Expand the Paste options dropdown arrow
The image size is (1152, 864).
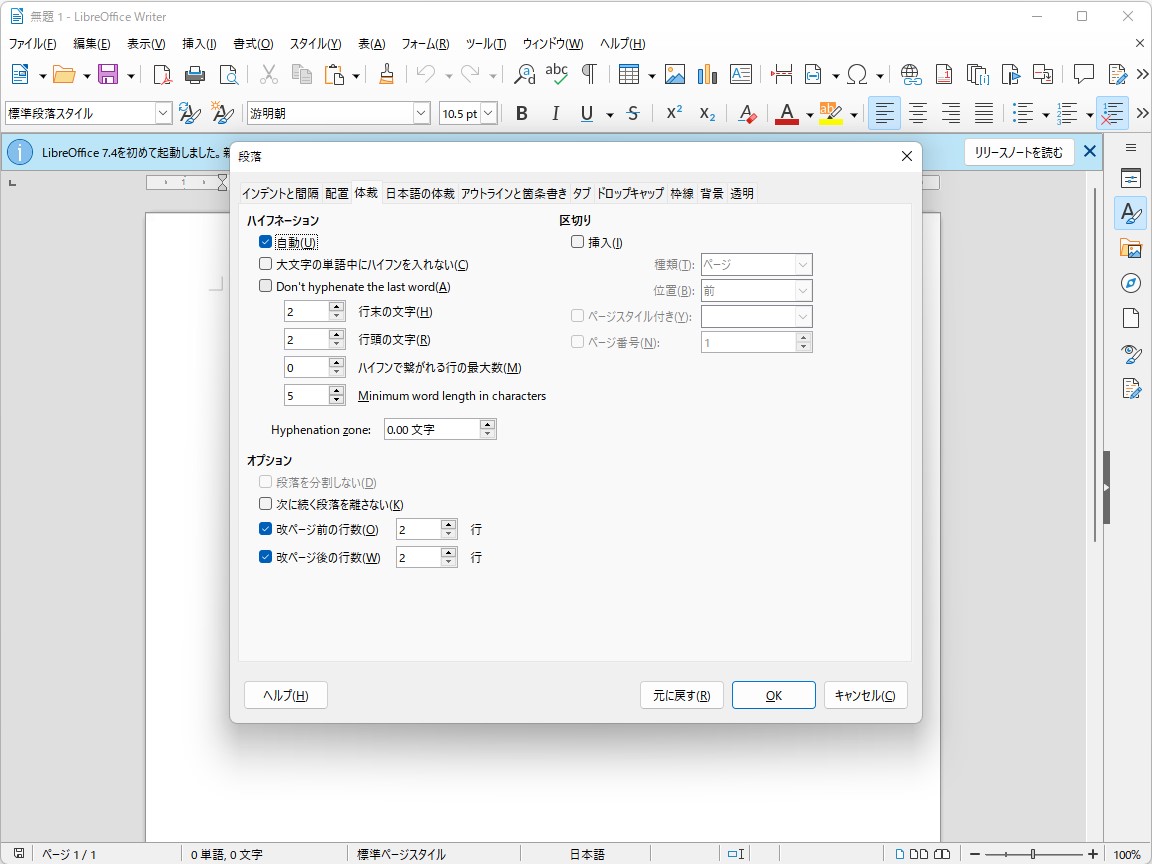coord(356,76)
